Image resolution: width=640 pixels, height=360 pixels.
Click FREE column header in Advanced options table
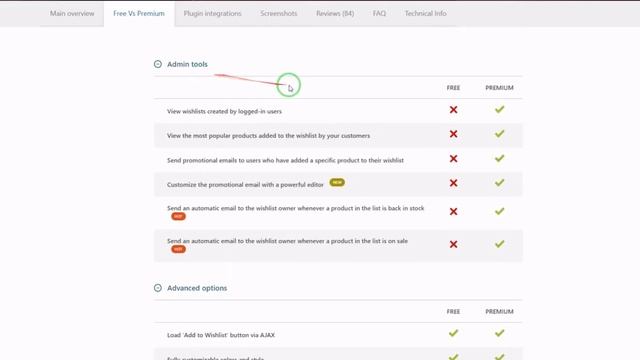click(x=453, y=311)
